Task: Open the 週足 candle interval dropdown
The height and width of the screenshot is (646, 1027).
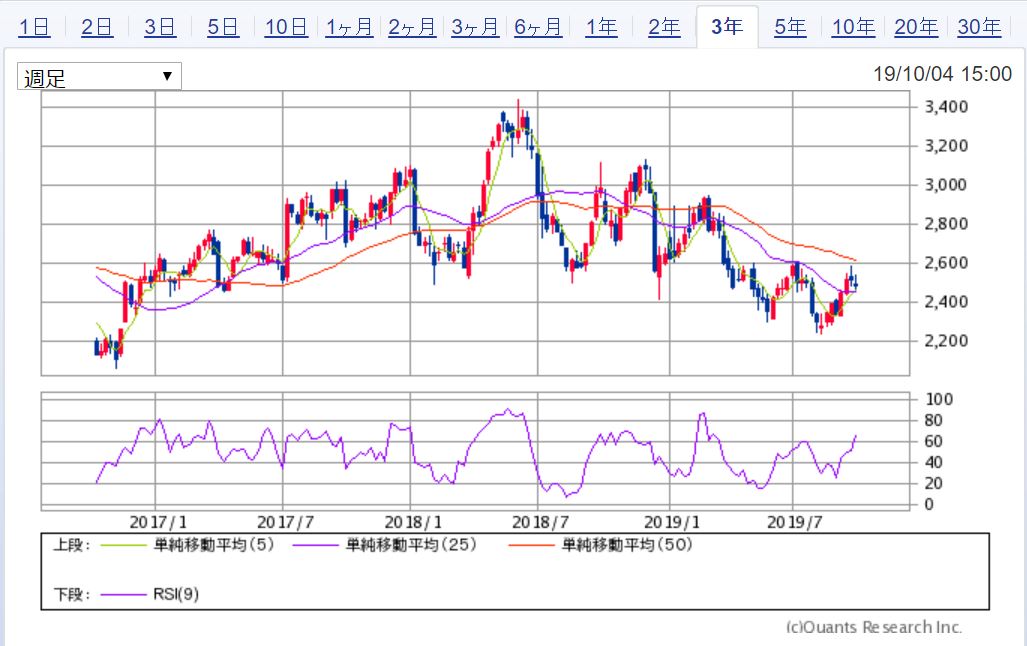Action: pyautogui.click(x=99, y=77)
